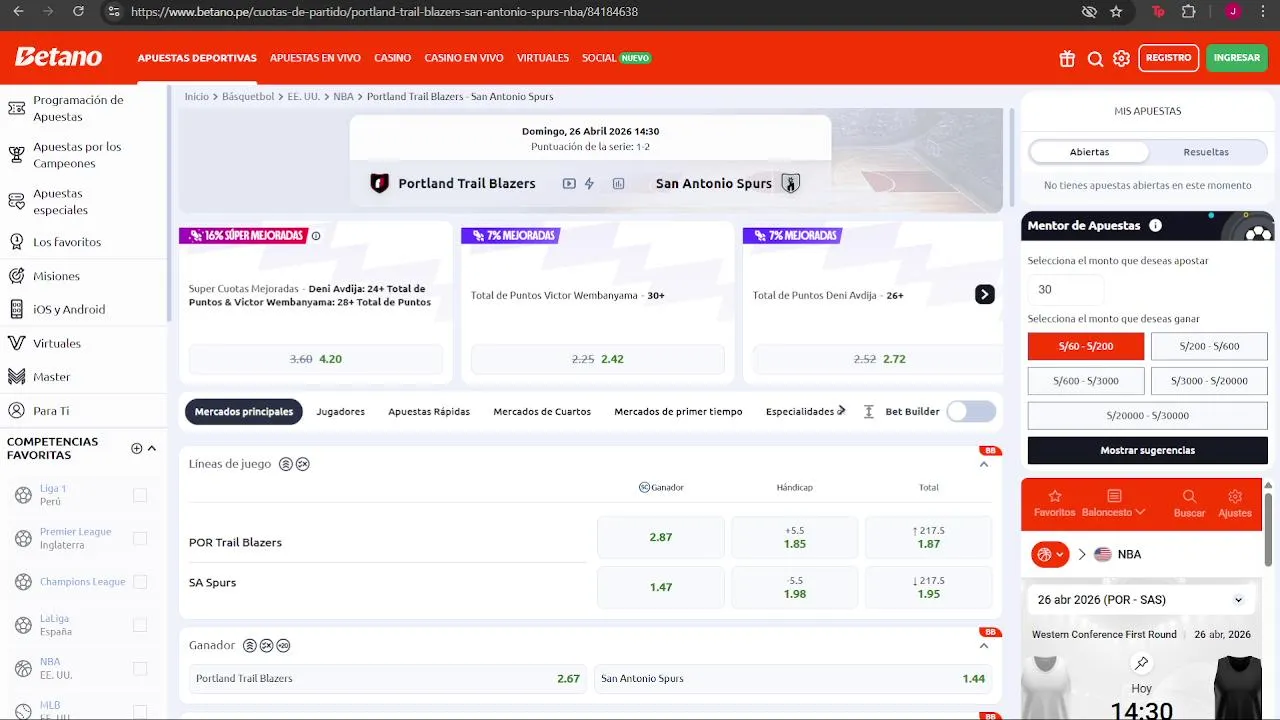Select the S/200 - S/600 win range

point(1209,346)
